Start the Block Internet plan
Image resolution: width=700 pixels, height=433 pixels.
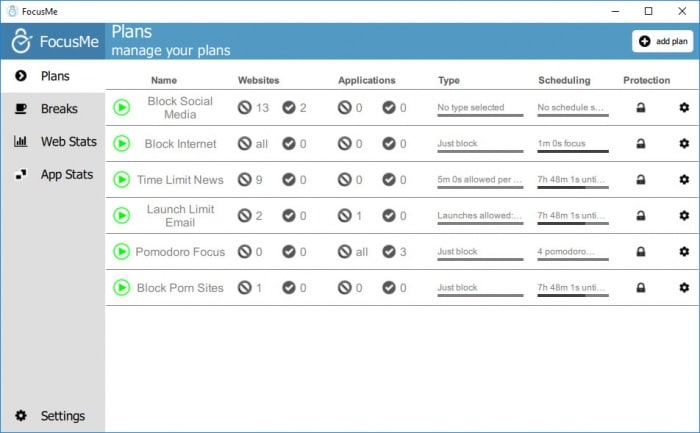click(x=121, y=144)
